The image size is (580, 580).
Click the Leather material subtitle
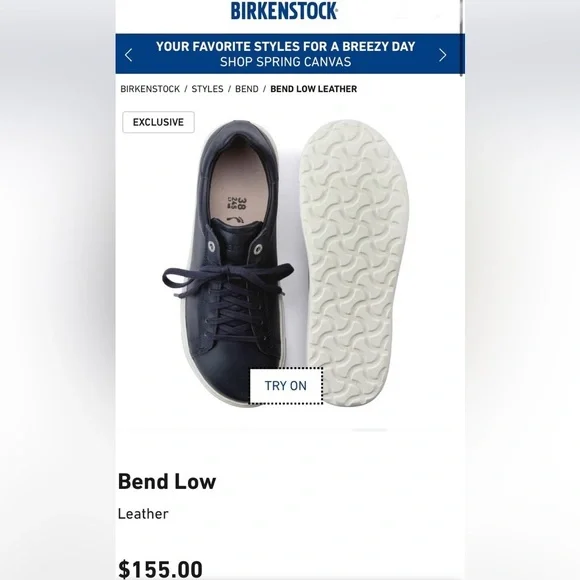tap(143, 514)
